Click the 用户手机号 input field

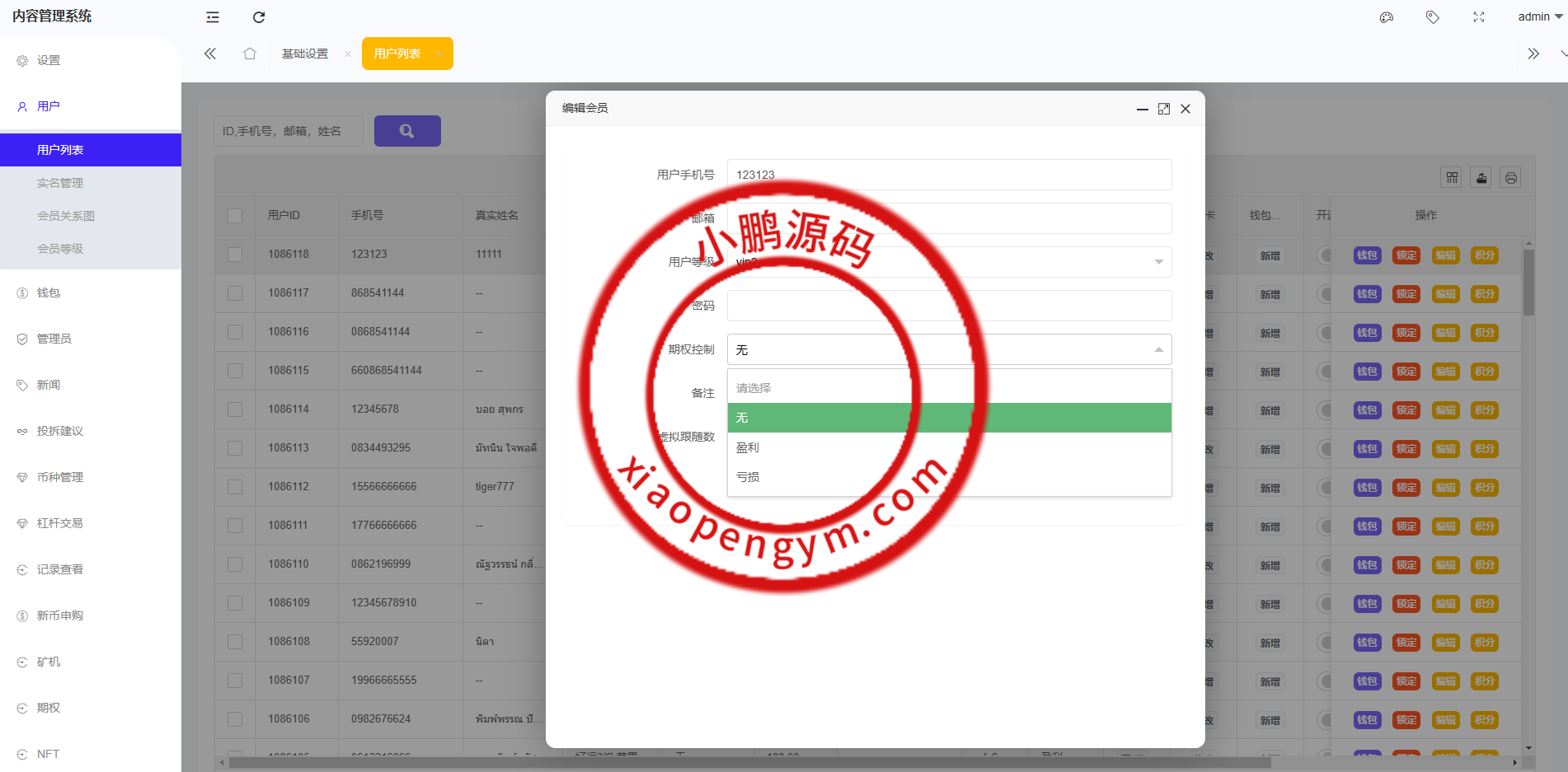(948, 175)
